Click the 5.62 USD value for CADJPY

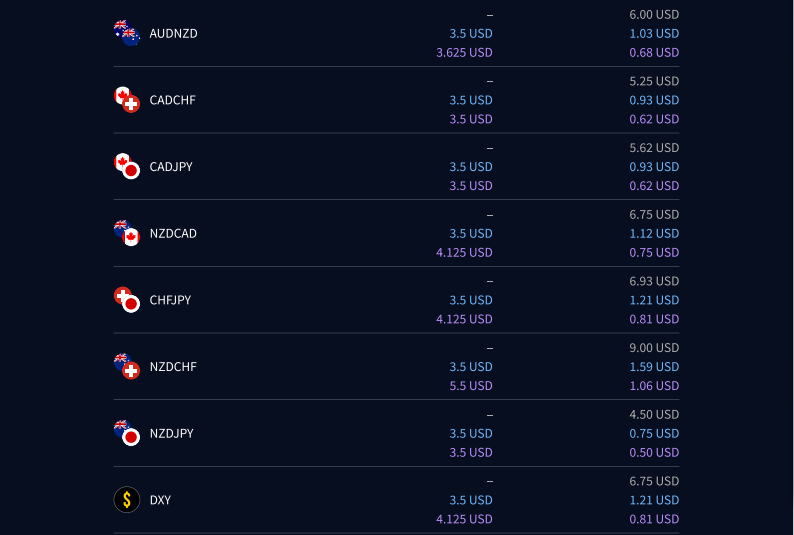click(654, 148)
